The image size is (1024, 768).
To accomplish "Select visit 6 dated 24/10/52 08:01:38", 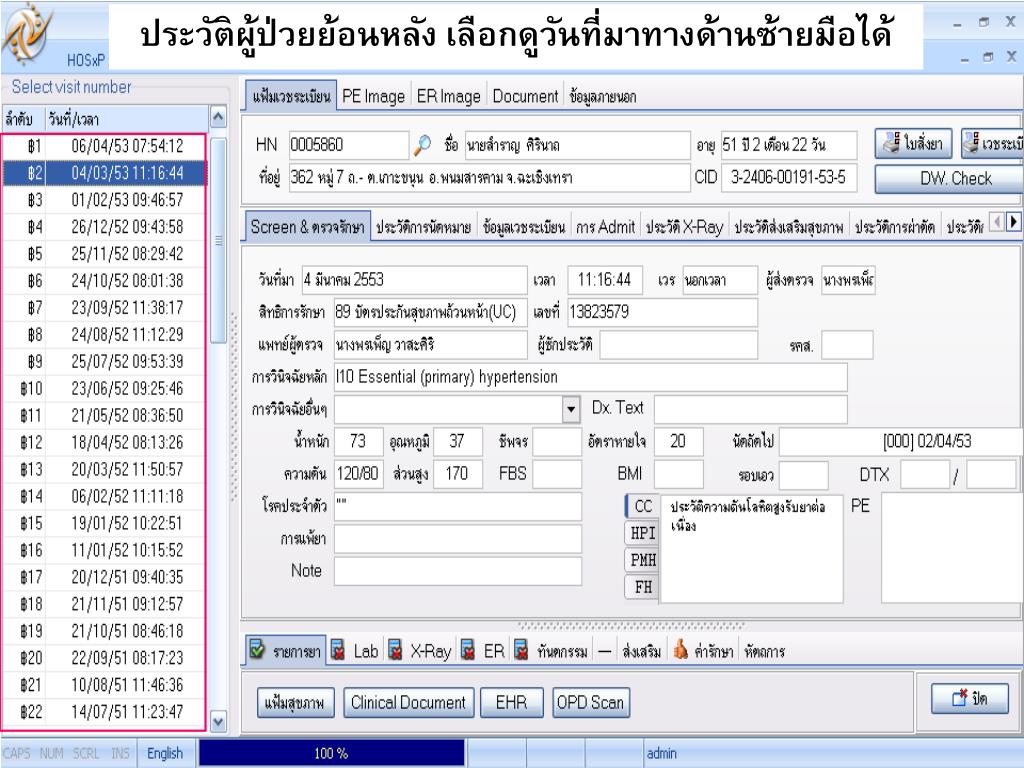I will (104, 281).
